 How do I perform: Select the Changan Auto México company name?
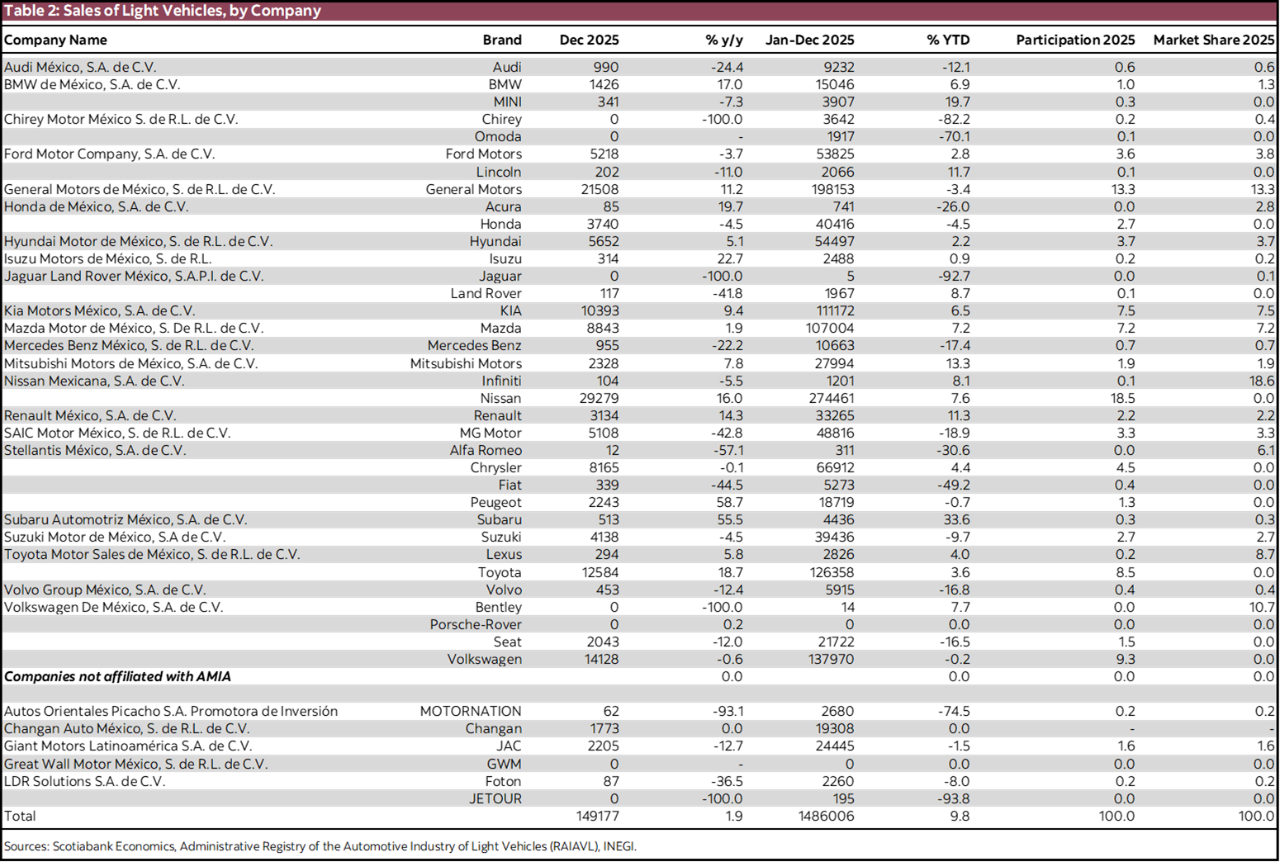126,729
